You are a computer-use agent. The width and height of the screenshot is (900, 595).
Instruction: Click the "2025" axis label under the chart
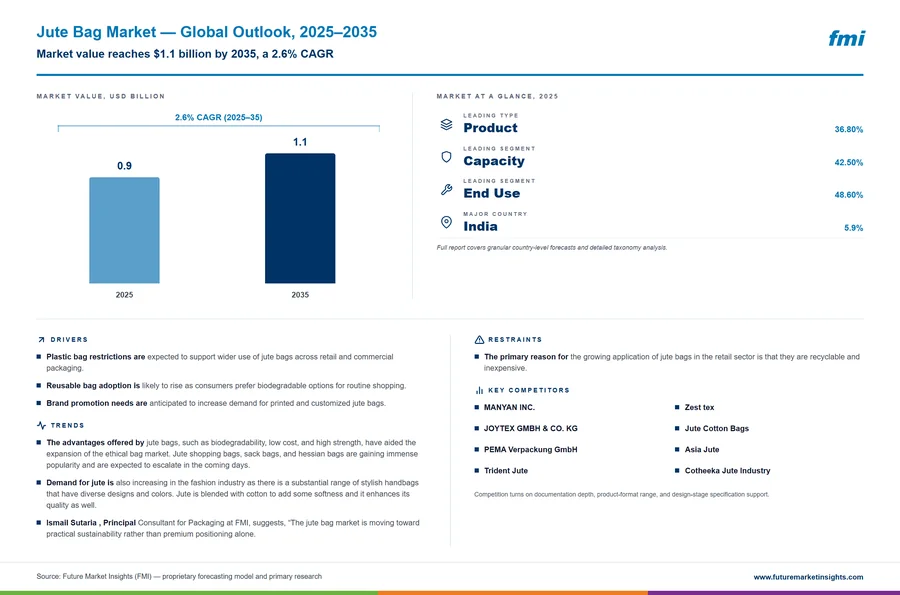tap(125, 295)
